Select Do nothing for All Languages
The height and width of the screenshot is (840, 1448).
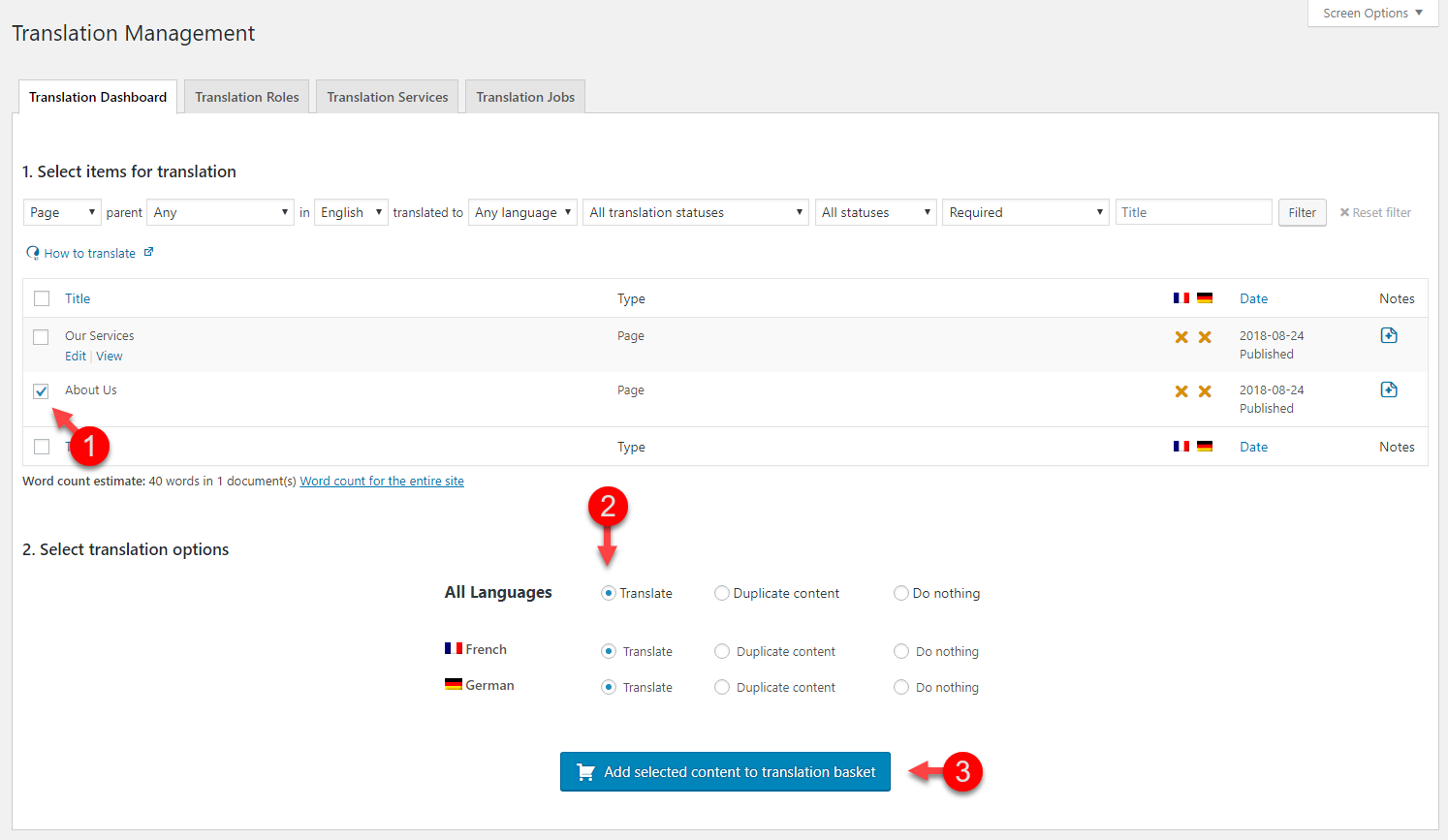[901, 593]
